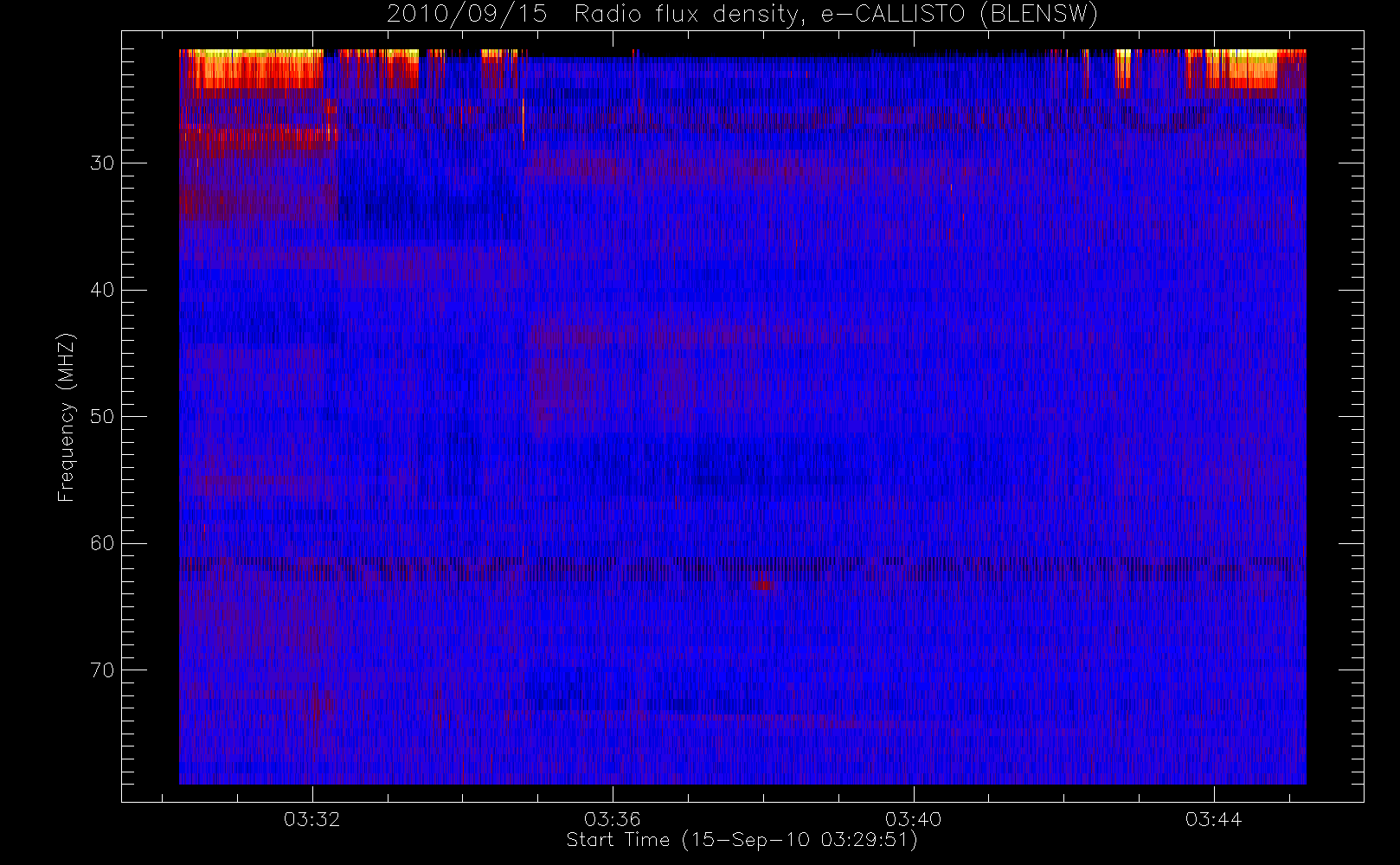Click the frequency tick label "70"
The height and width of the screenshot is (865, 1400).
point(102,670)
